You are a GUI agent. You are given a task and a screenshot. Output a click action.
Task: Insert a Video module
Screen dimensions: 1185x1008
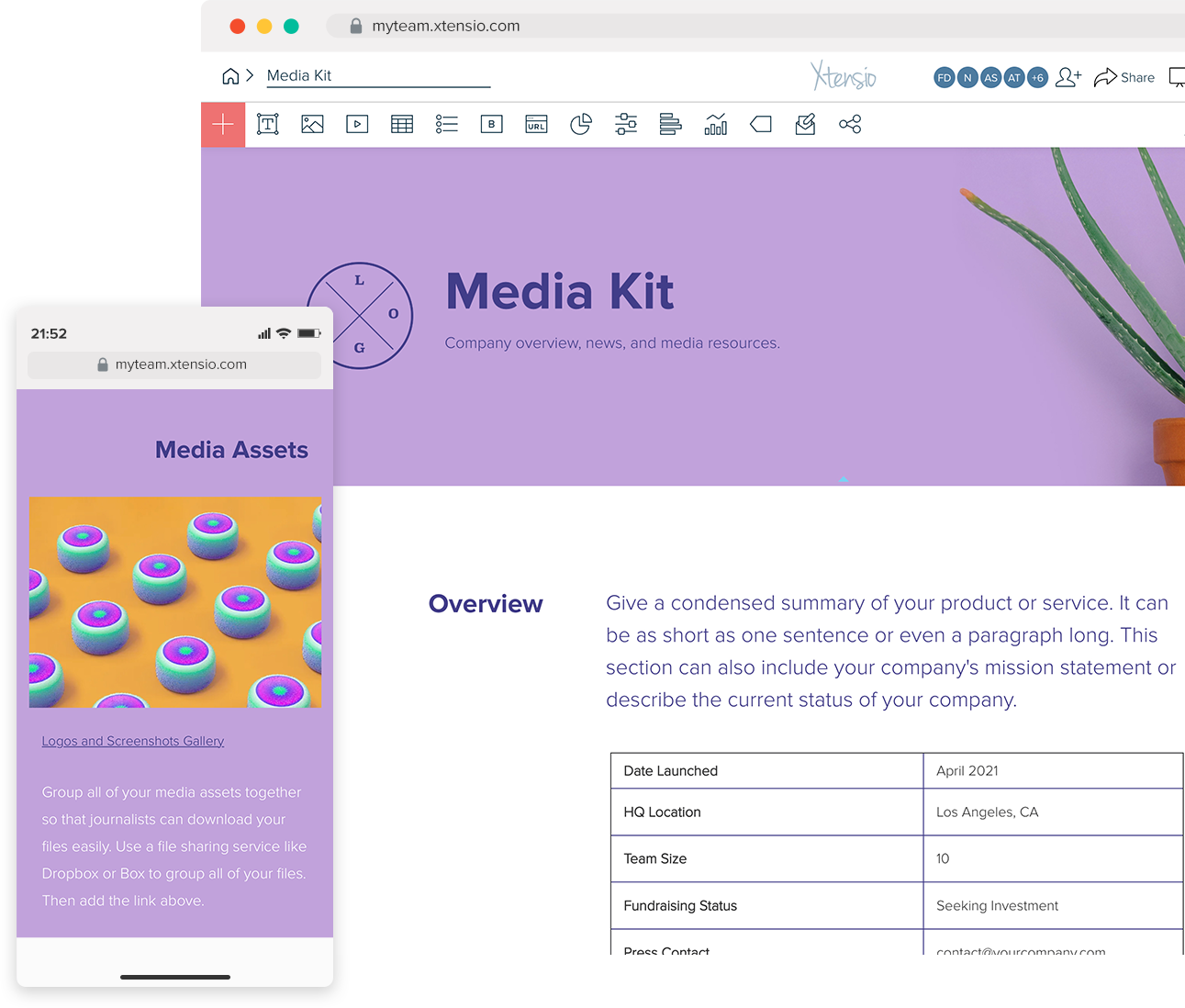[357, 124]
